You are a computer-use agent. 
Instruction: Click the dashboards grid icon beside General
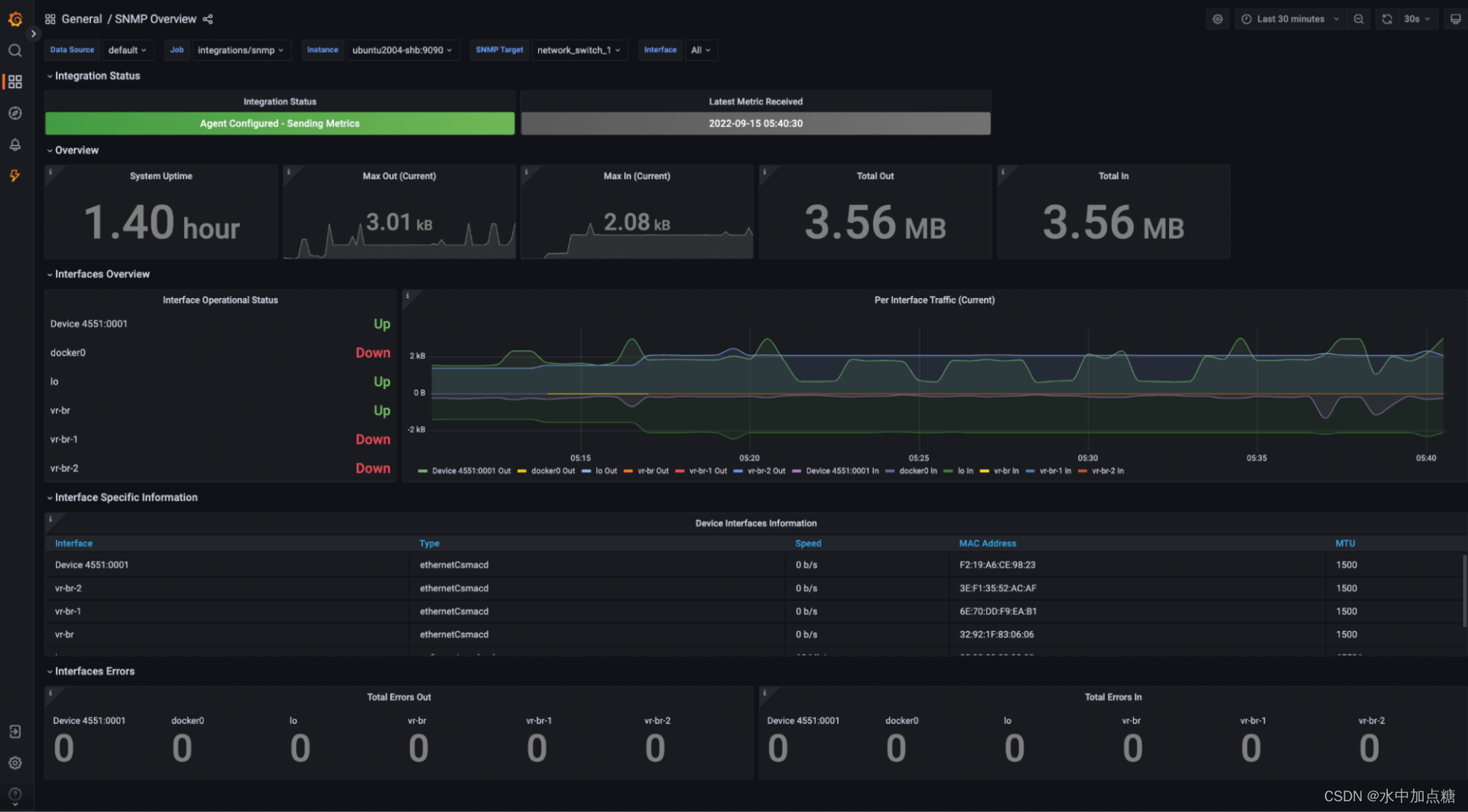[x=50, y=19]
